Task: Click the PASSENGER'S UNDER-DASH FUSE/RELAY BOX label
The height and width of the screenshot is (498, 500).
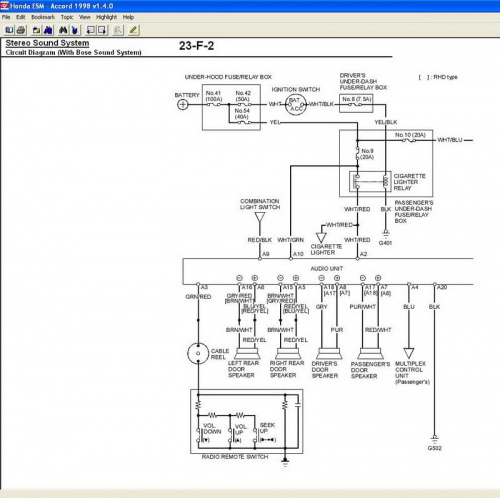Action: [414, 212]
